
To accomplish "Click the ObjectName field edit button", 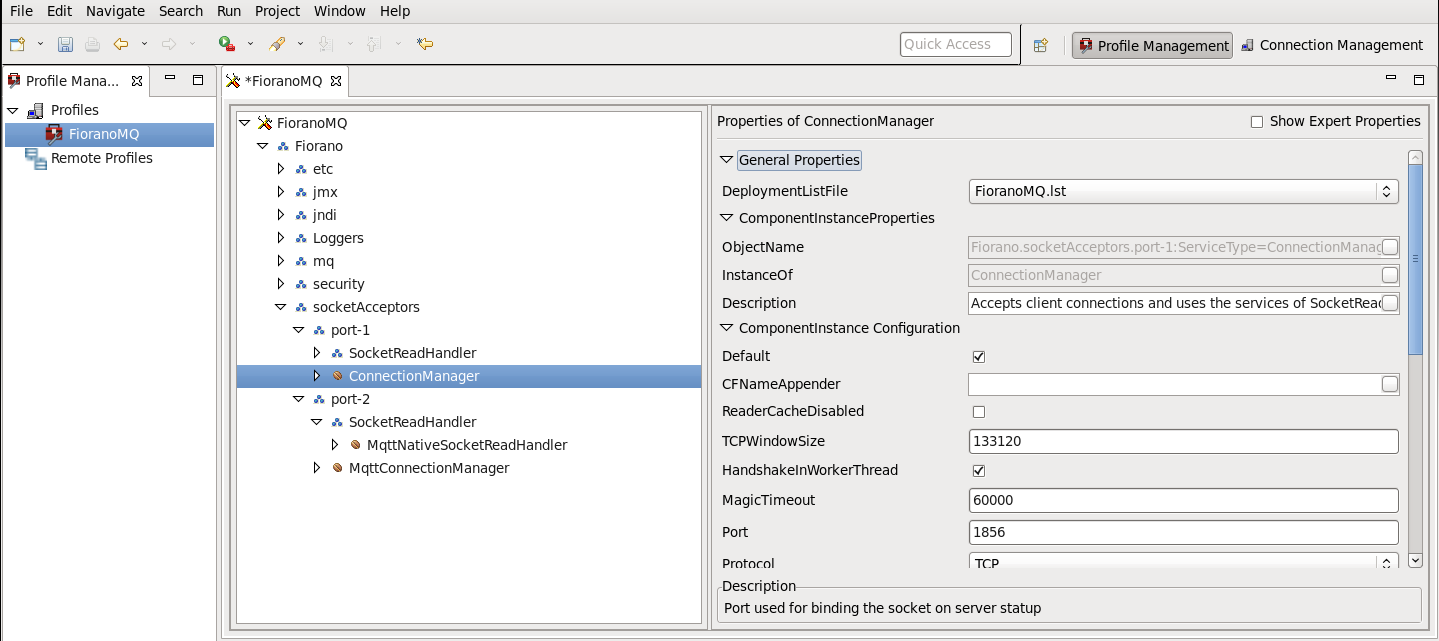I will 1390,247.
